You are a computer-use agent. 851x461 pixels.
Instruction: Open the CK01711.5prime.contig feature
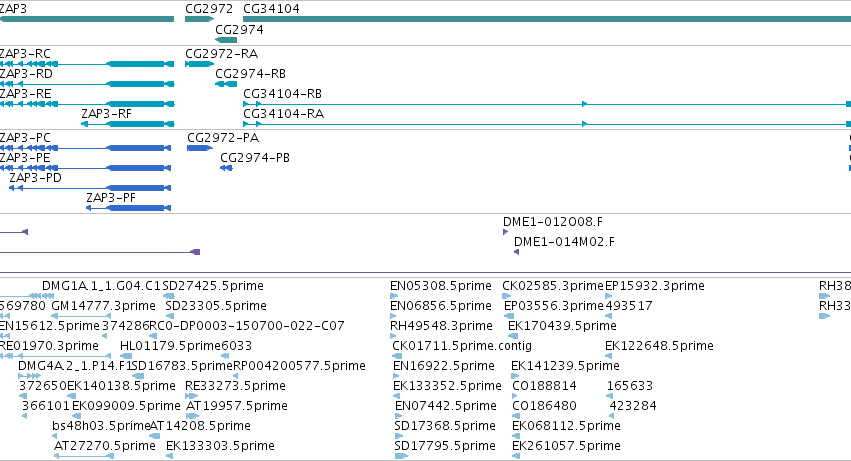click(x=397, y=356)
